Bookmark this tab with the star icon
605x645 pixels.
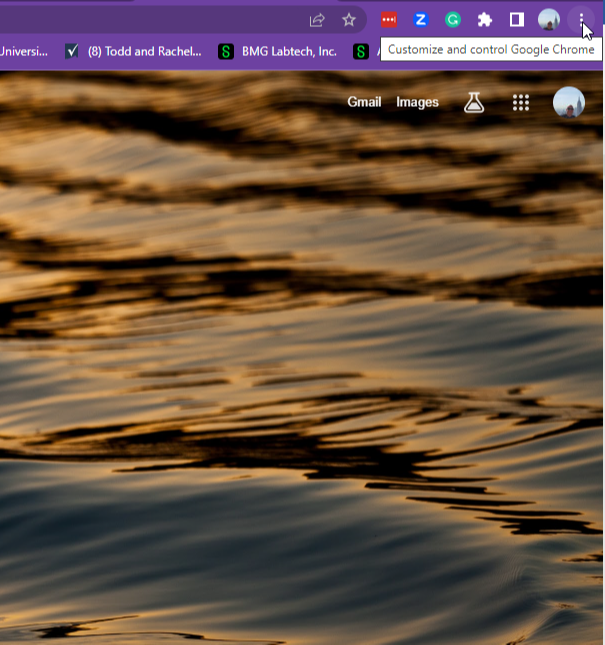point(349,20)
